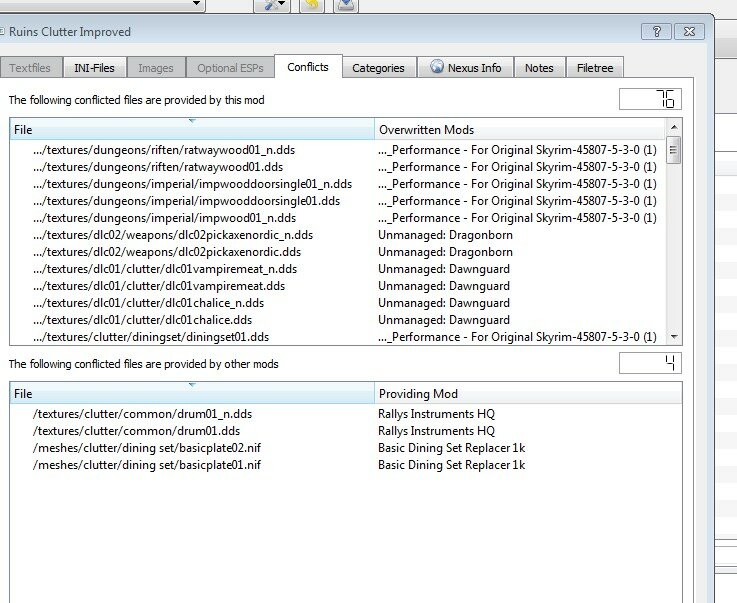Expand the combo box dropdown arrow at top
The height and width of the screenshot is (603, 737).
point(196,5)
